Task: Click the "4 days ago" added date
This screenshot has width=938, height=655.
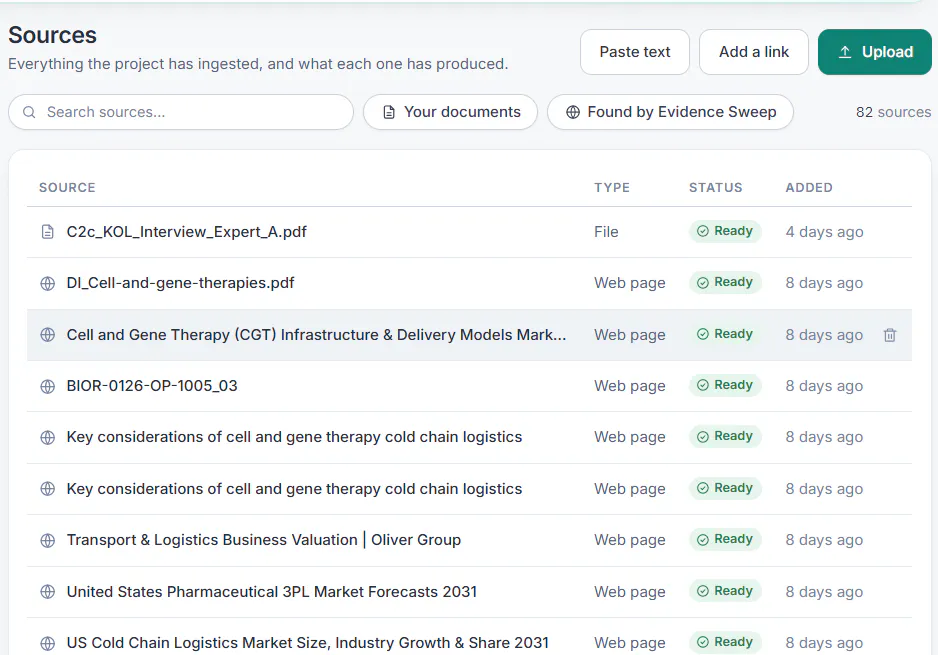Action: click(x=824, y=232)
